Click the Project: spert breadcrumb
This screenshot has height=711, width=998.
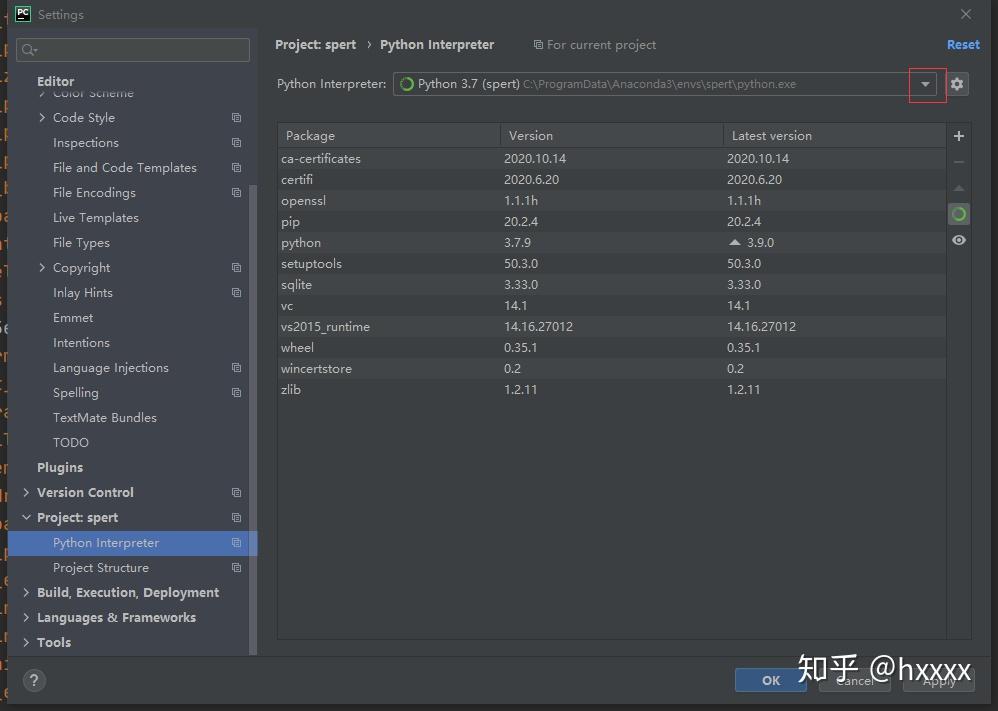(315, 44)
